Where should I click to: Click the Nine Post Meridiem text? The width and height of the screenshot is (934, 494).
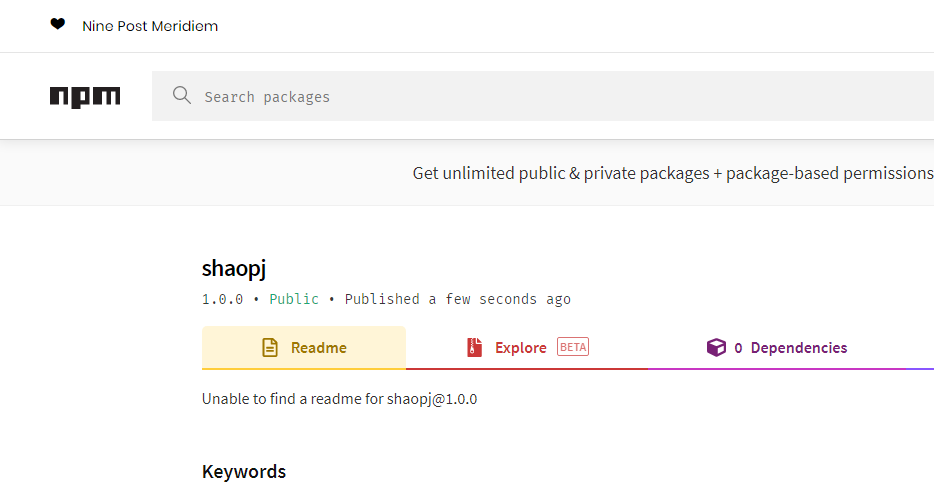(150, 26)
